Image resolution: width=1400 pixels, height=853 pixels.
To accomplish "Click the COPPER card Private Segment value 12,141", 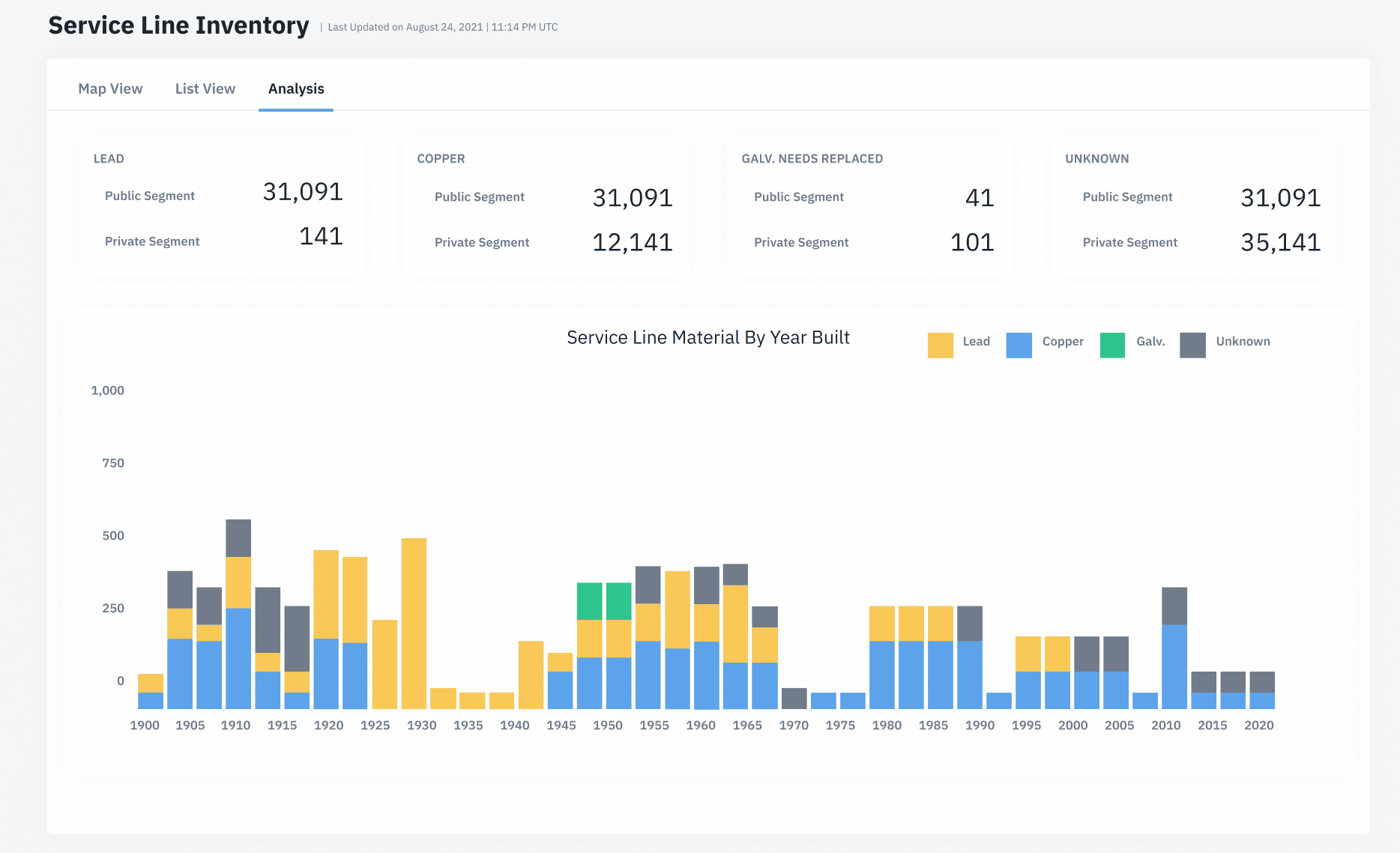I will (x=632, y=242).
